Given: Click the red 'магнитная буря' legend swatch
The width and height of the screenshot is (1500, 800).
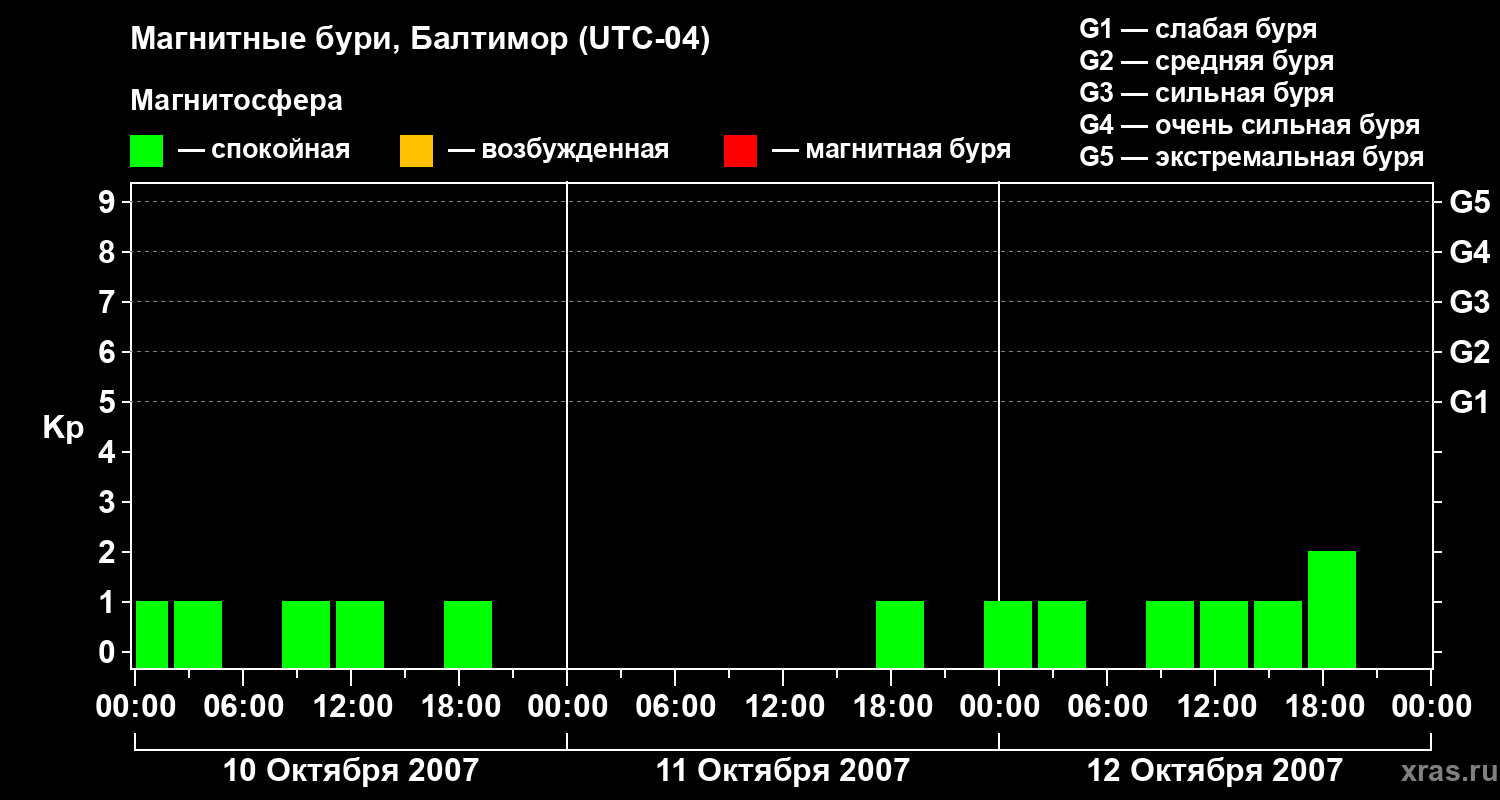Looking at the screenshot, I should click(740, 151).
